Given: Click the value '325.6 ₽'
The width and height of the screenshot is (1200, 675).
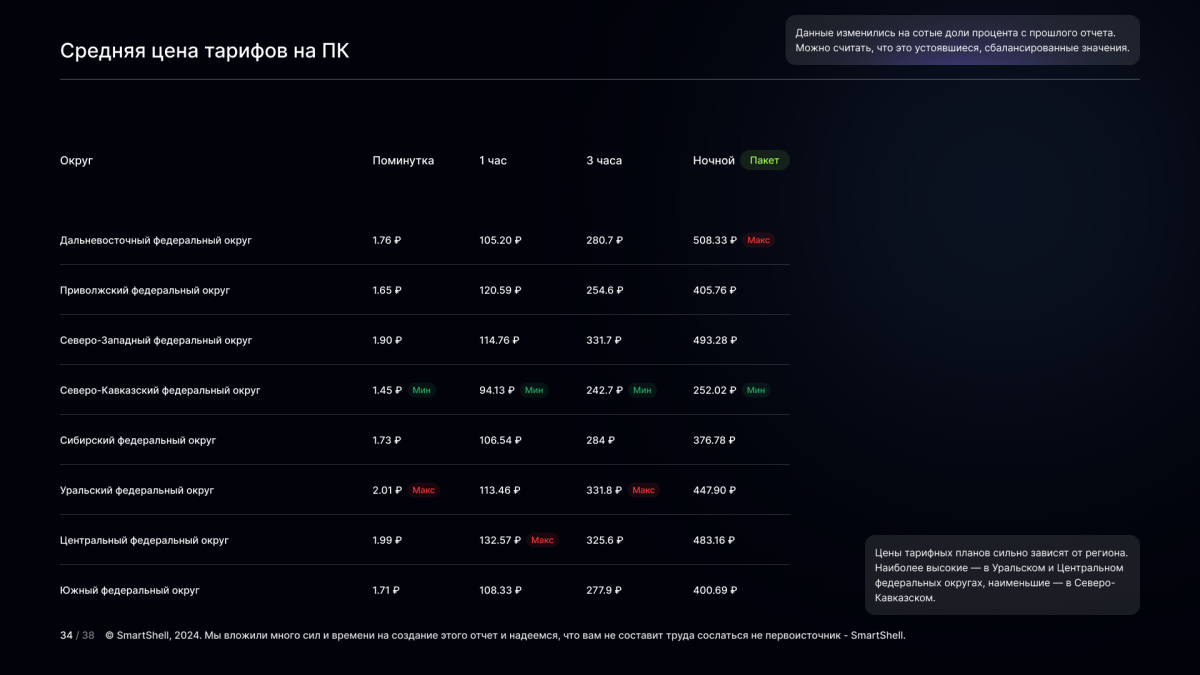Looking at the screenshot, I should coord(605,541).
